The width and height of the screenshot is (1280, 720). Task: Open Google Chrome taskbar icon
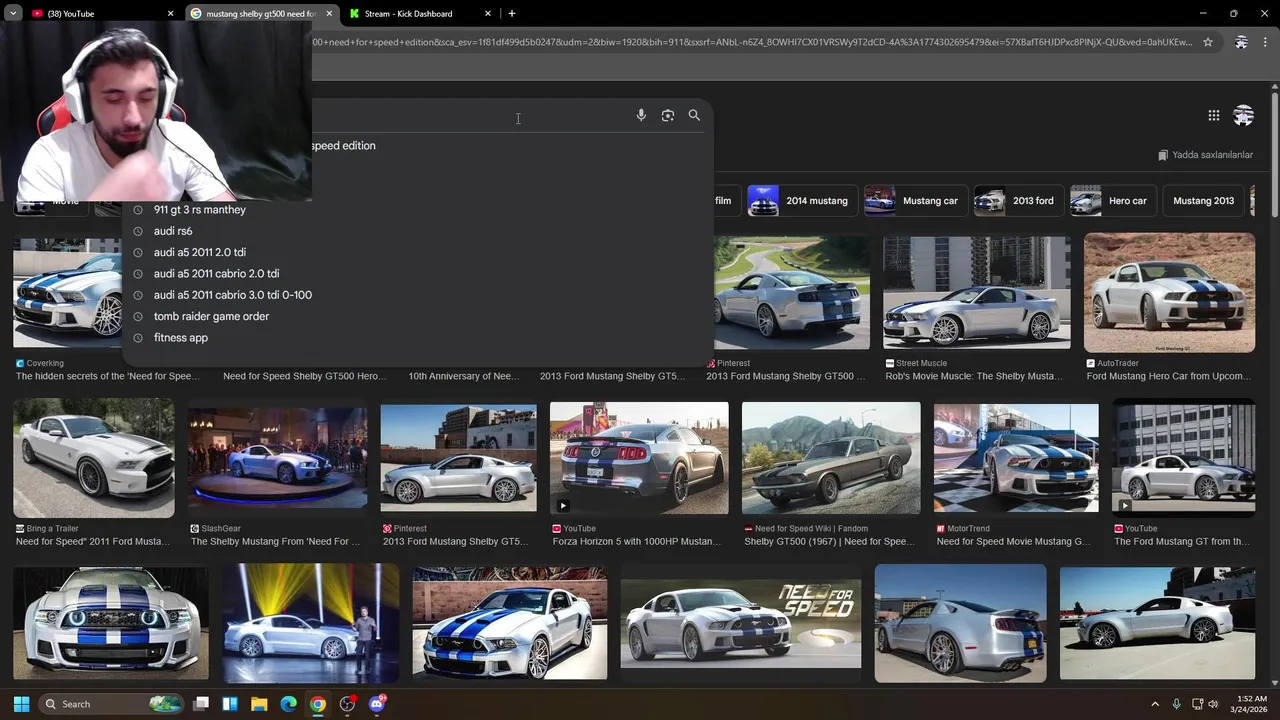[317, 704]
